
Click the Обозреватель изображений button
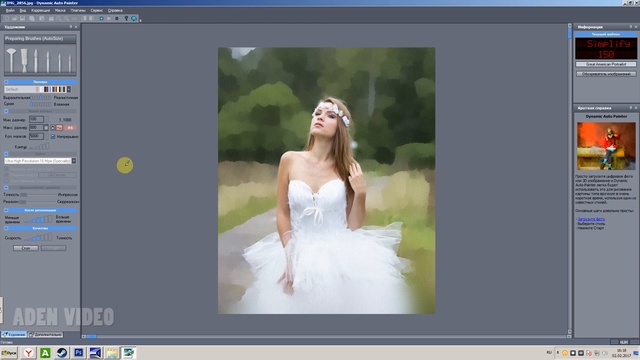pyautogui.click(x=606, y=74)
